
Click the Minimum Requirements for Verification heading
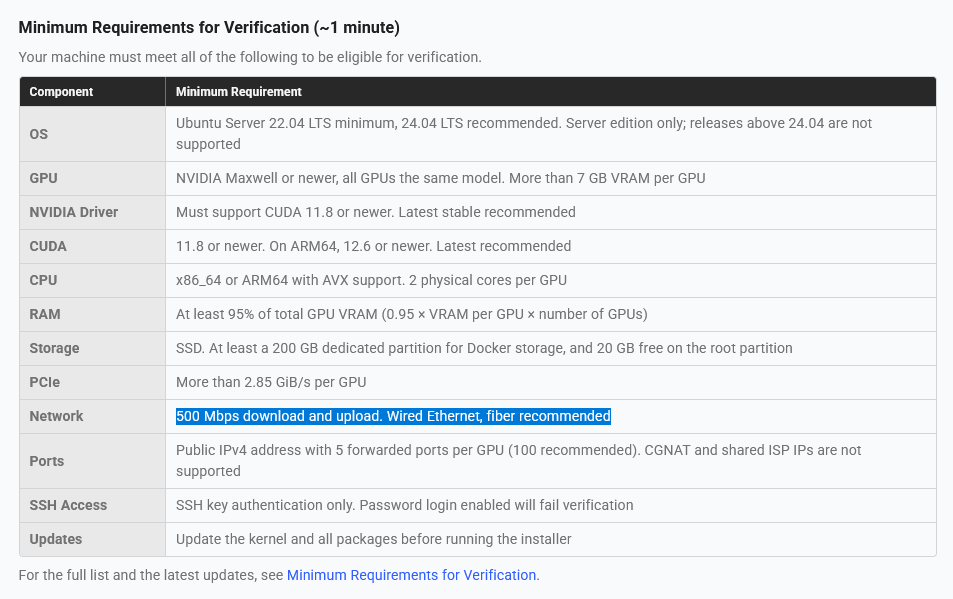(x=209, y=28)
